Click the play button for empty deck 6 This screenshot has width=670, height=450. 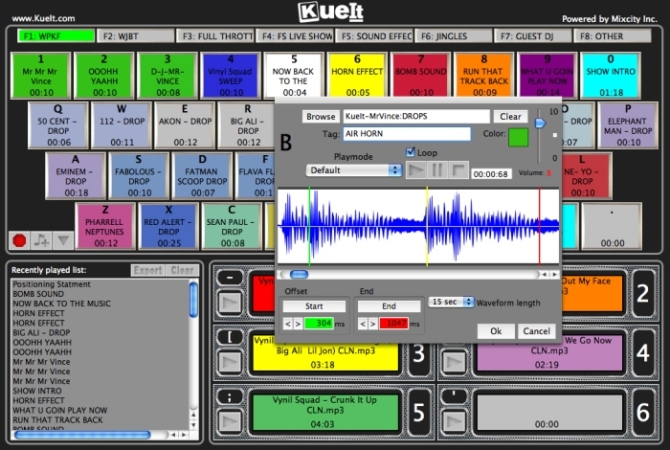(454, 421)
